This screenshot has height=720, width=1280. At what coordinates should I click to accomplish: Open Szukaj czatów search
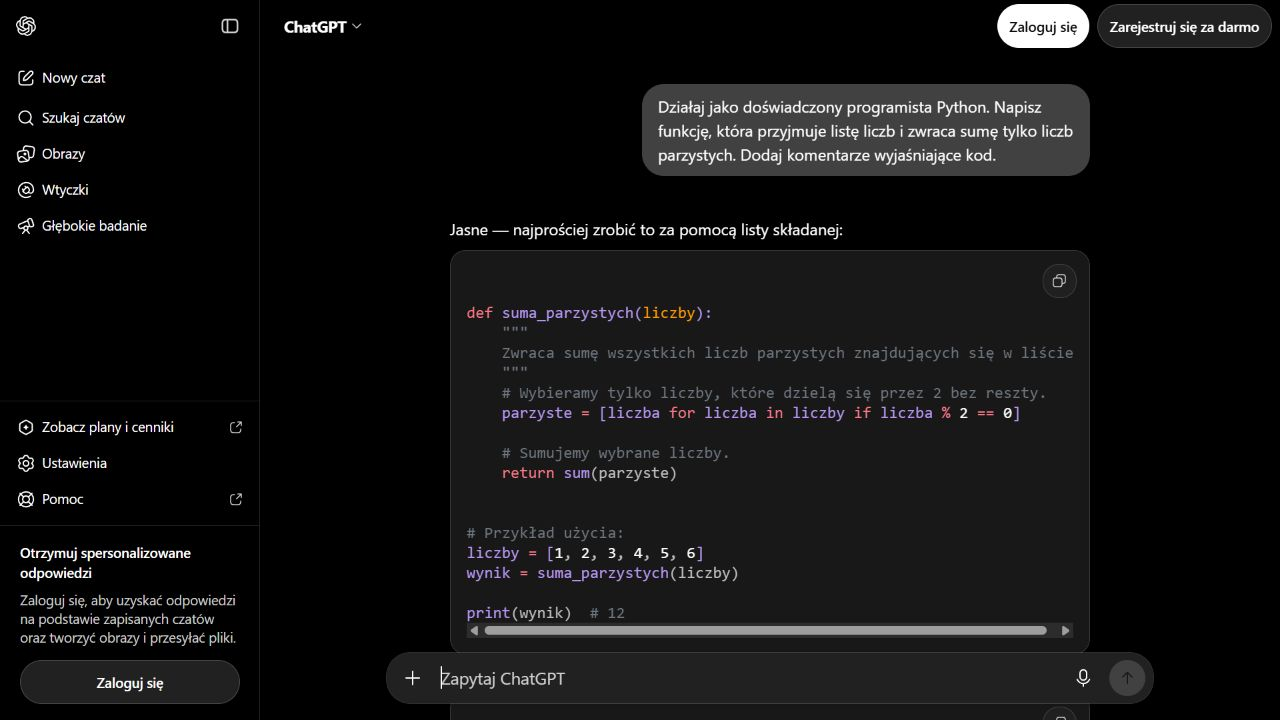click(130, 118)
